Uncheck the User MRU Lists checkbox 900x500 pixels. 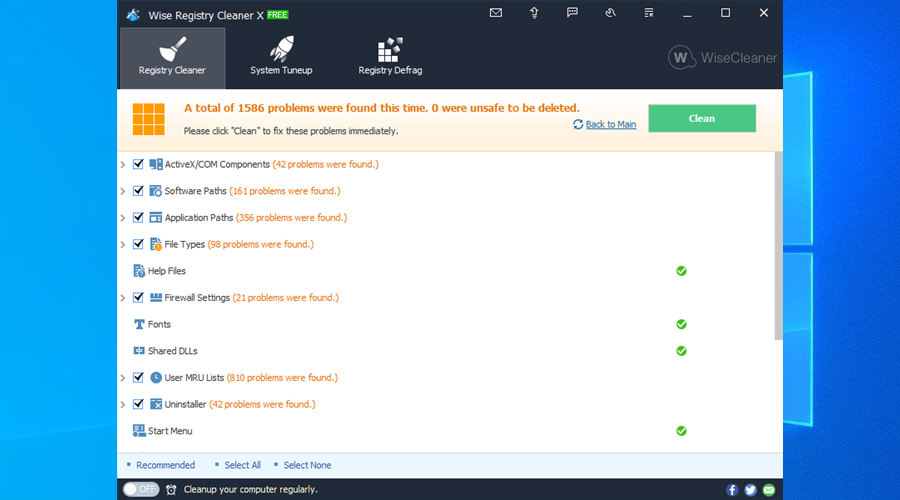(138, 377)
